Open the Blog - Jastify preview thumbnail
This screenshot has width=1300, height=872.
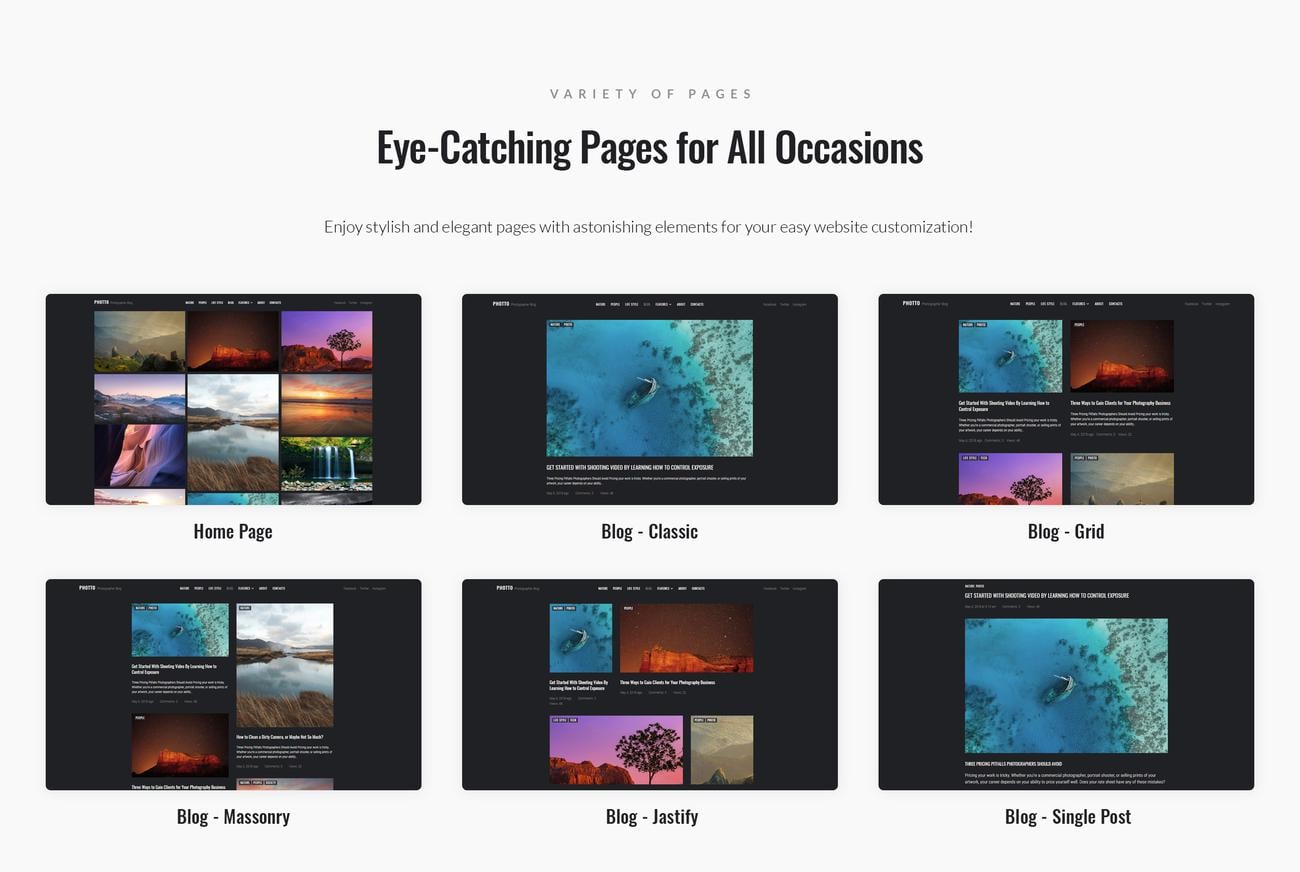pyautogui.click(x=650, y=684)
